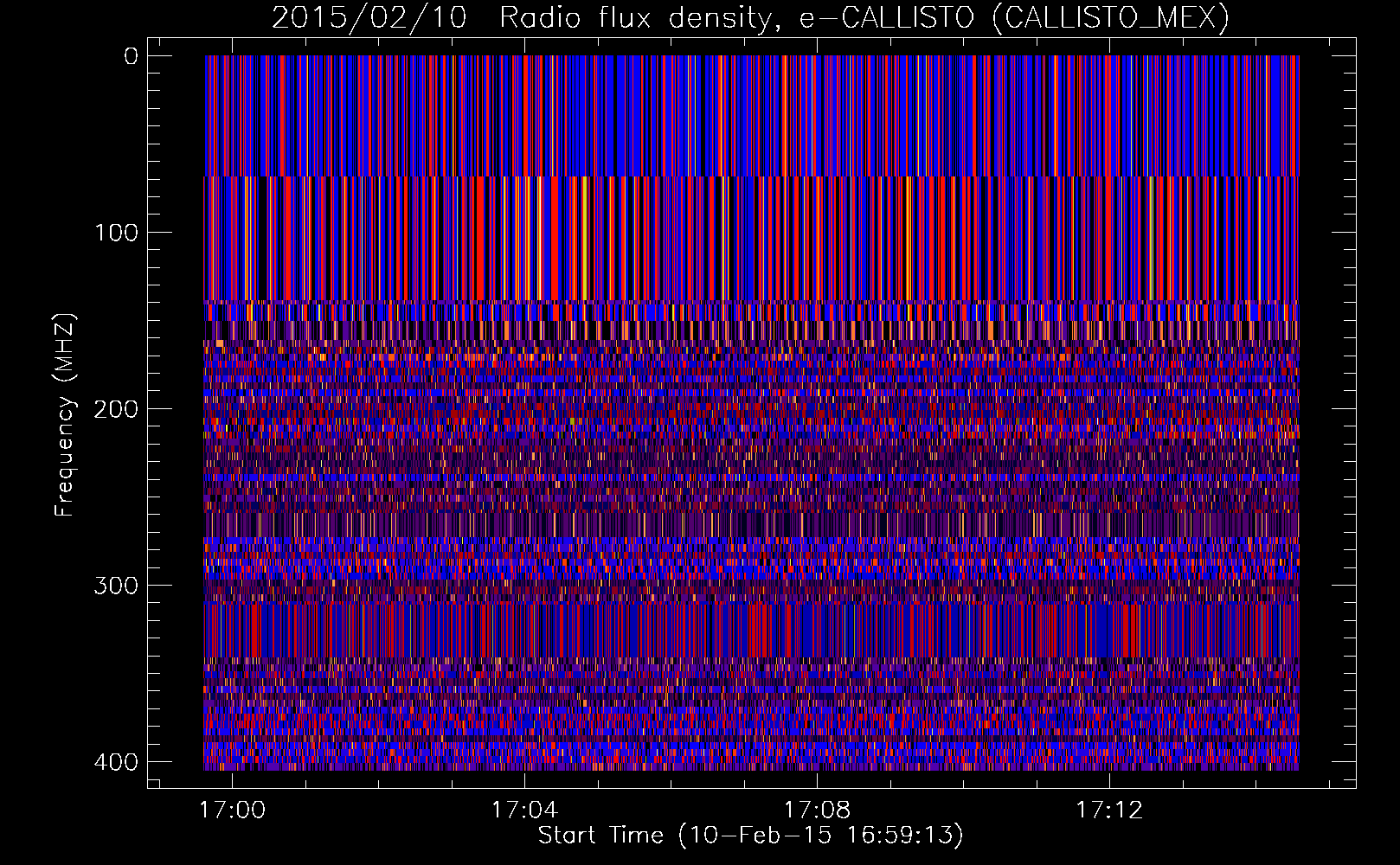Viewport: 1400px width, 865px height.
Task: Click the 0 frequency axis label
Action: [x=131, y=56]
